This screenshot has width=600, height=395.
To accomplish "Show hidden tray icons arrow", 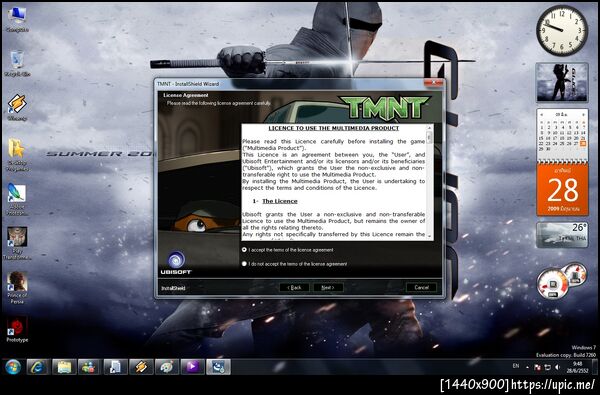I will pos(527,367).
